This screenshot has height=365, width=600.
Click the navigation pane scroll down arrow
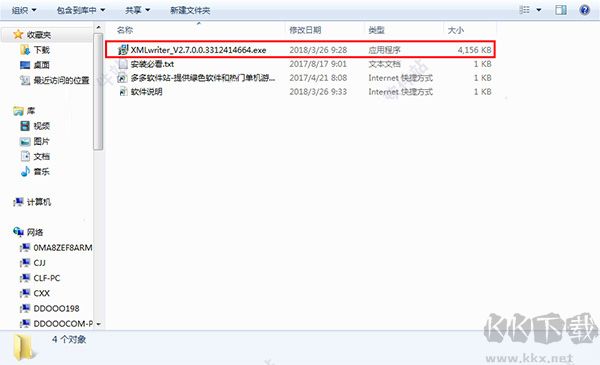click(x=98, y=324)
